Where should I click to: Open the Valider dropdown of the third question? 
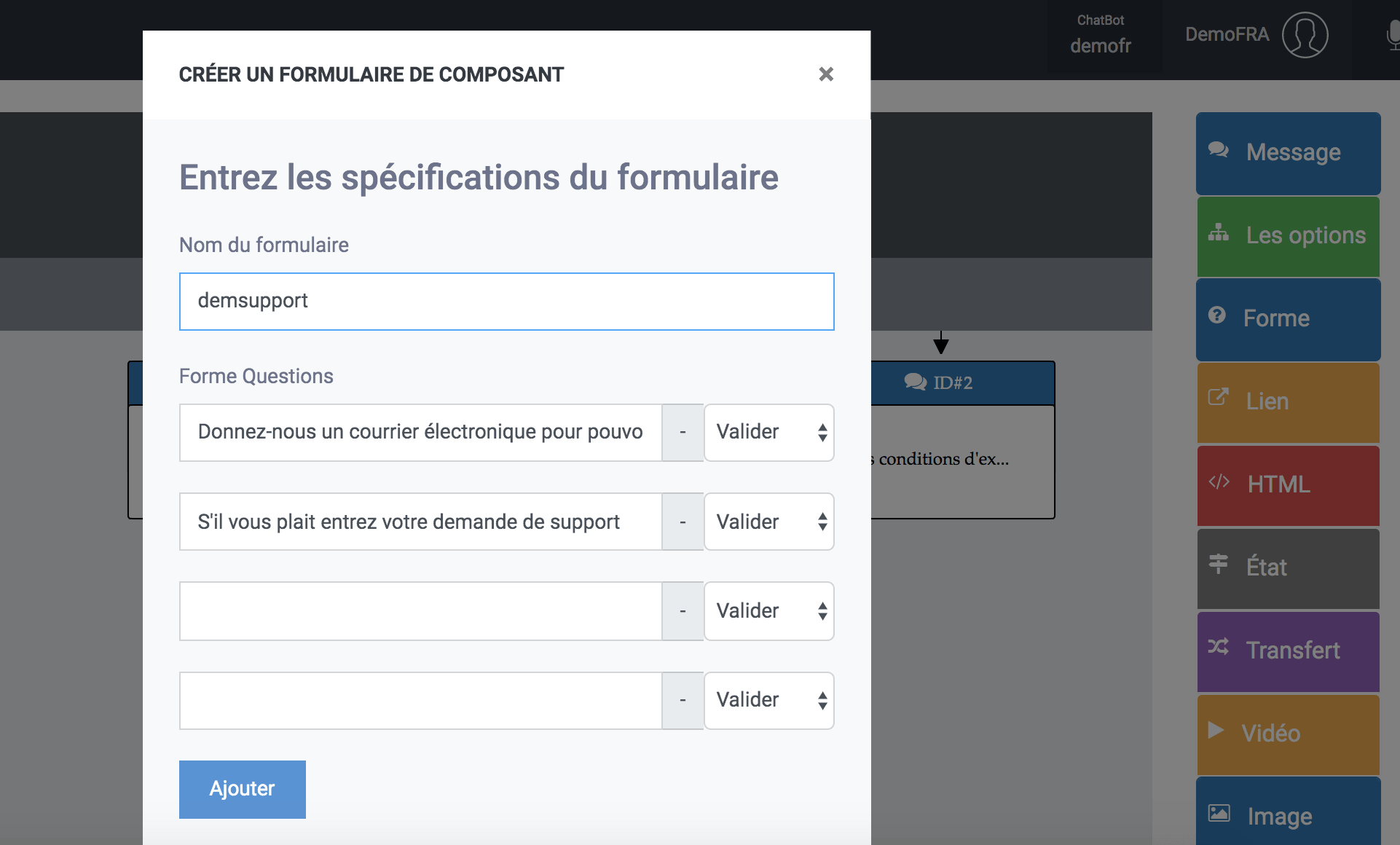point(769,611)
